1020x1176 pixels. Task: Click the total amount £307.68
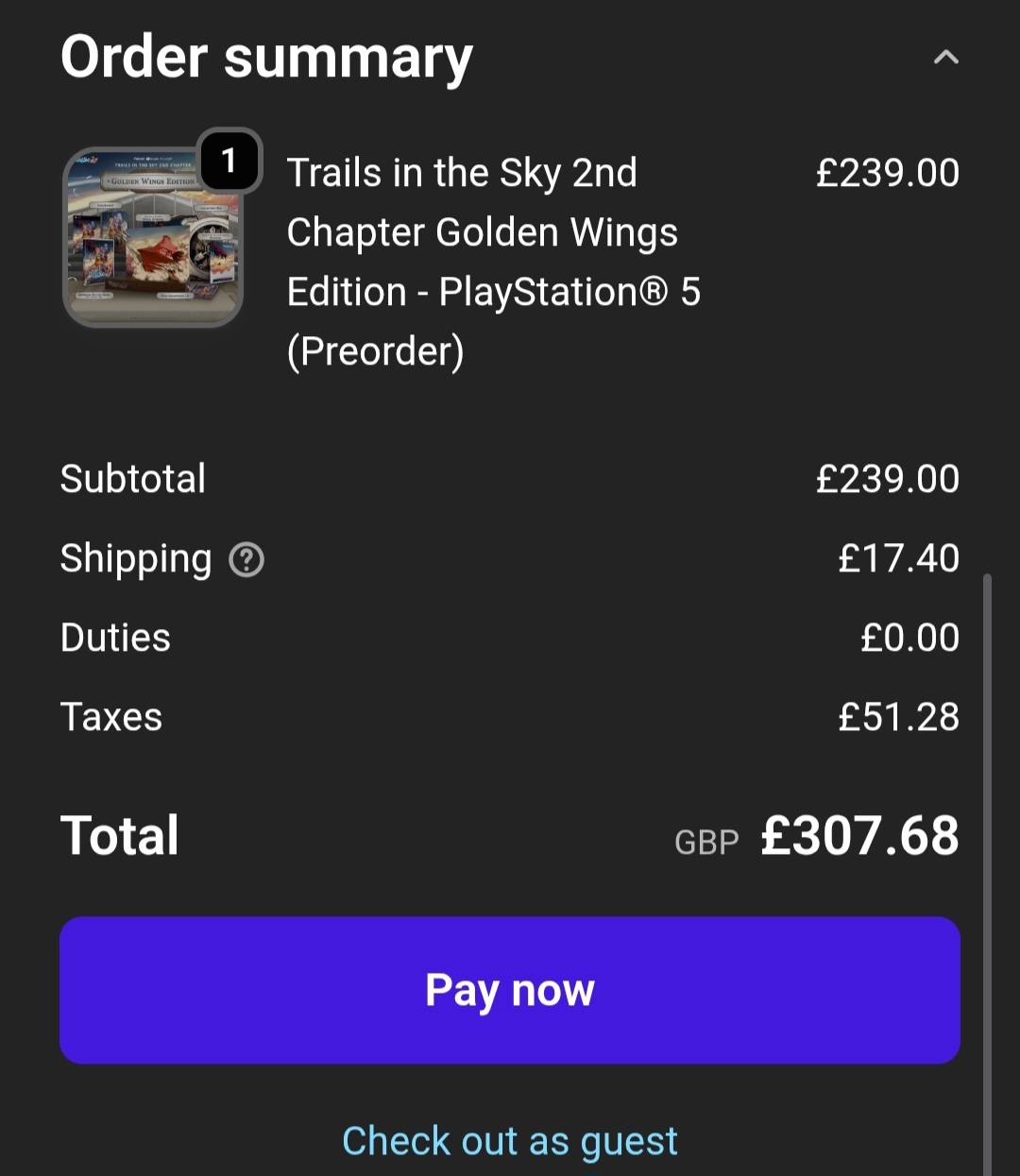click(x=859, y=836)
